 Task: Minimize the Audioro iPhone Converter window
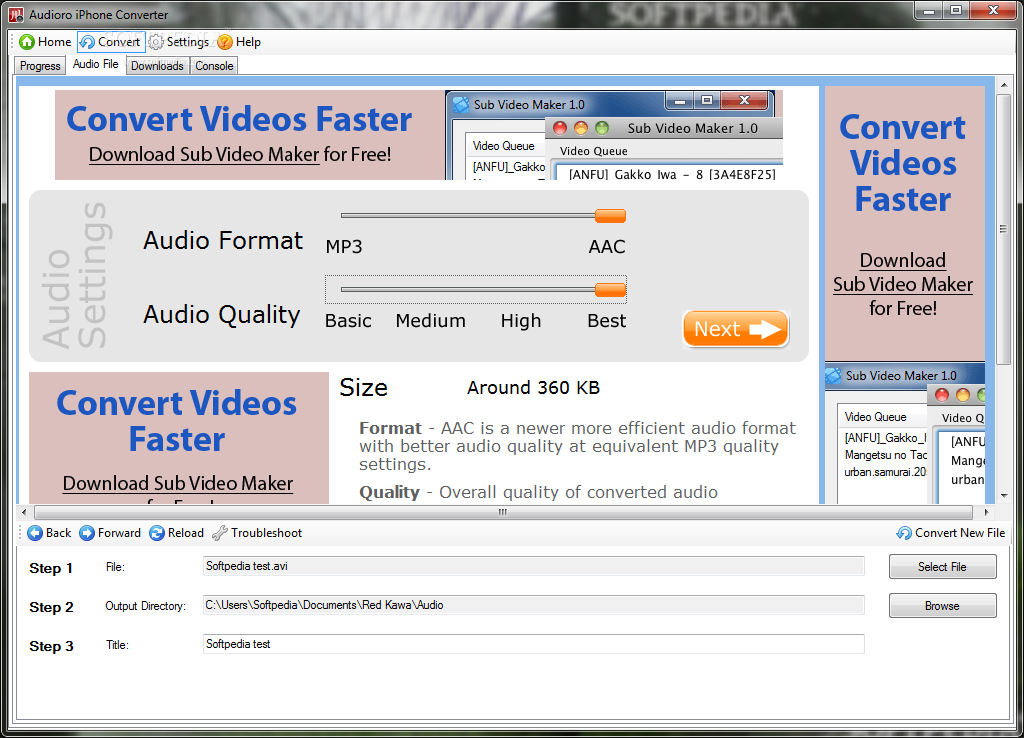coord(929,10)
